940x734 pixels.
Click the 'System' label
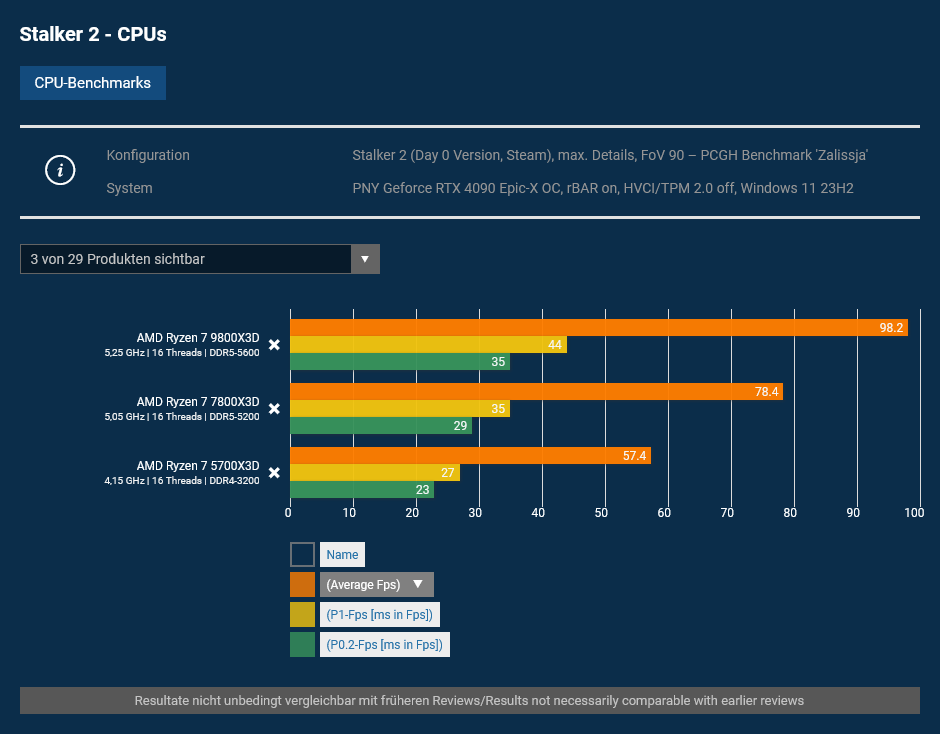coord(129,188)
